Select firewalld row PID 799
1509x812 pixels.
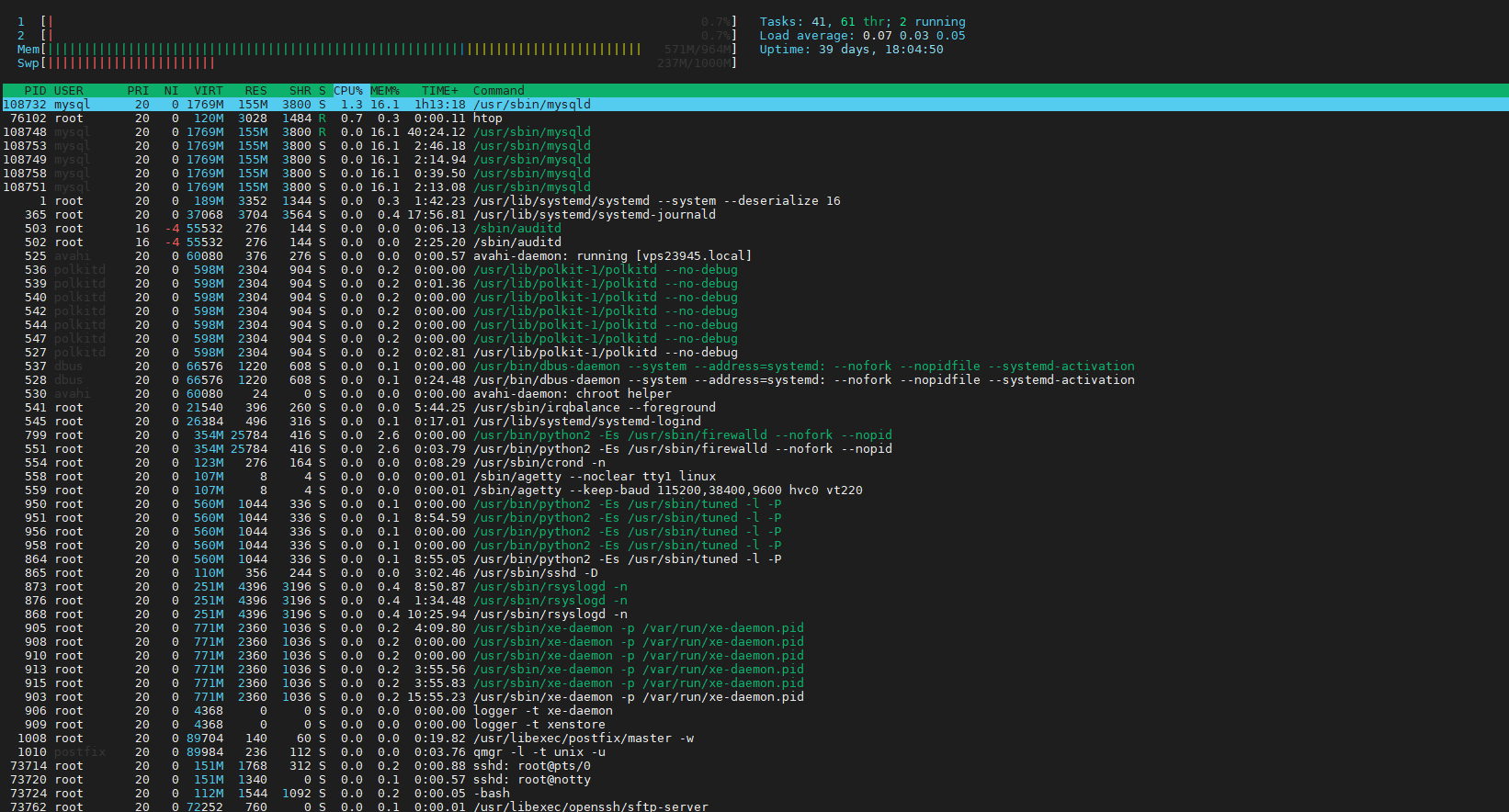click(x=754, y=435)
